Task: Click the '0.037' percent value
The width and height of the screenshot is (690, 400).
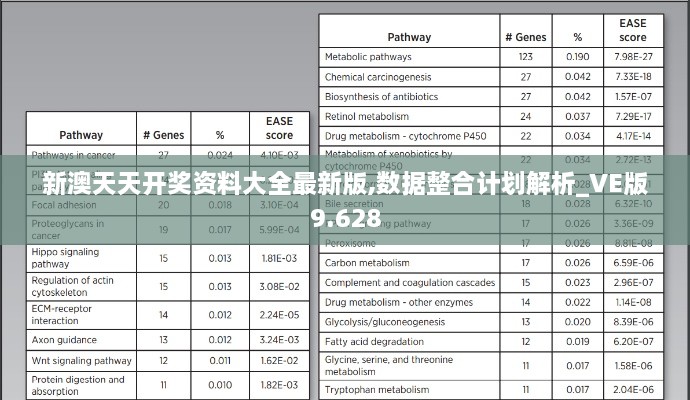Action: pos(577,117)
